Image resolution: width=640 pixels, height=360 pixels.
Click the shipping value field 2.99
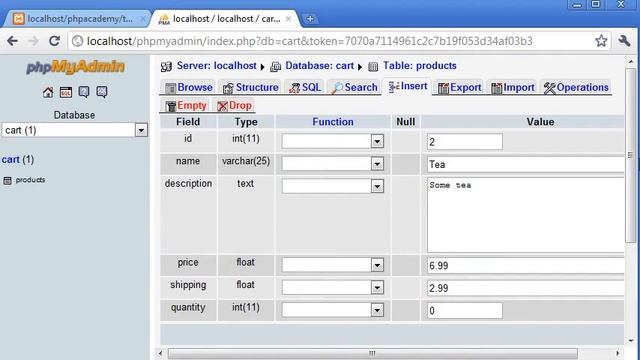point(526,288)
